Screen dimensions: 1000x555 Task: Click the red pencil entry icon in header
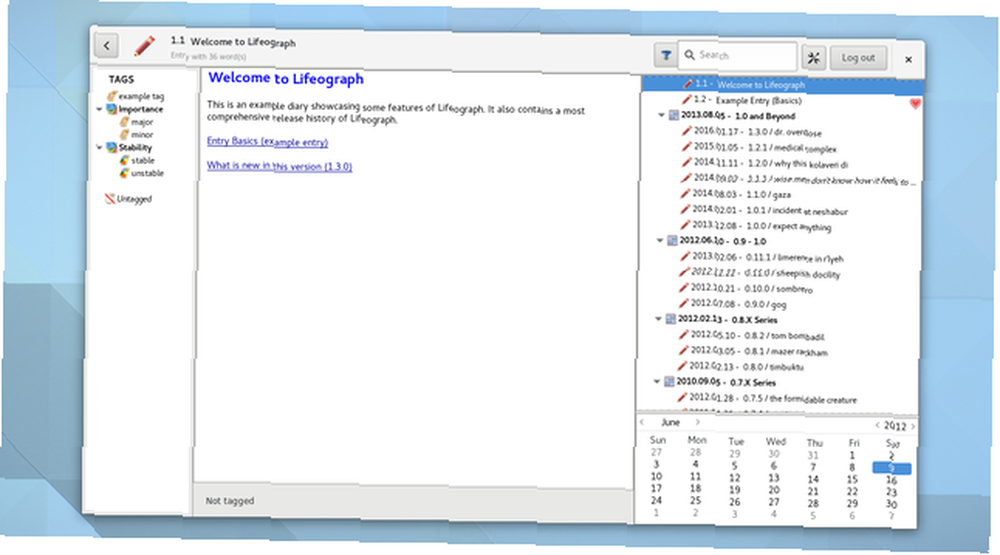(x=145, y=46)
